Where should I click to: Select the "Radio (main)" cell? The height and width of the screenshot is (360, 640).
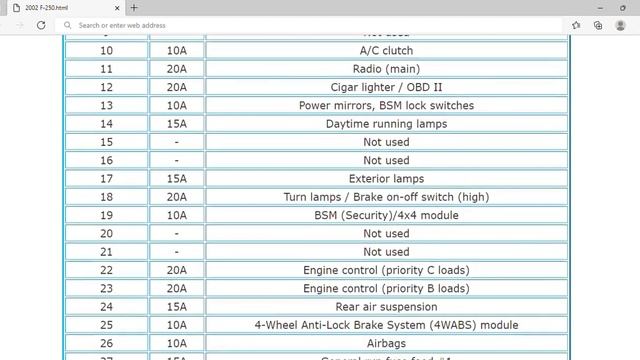coord(387,69)
